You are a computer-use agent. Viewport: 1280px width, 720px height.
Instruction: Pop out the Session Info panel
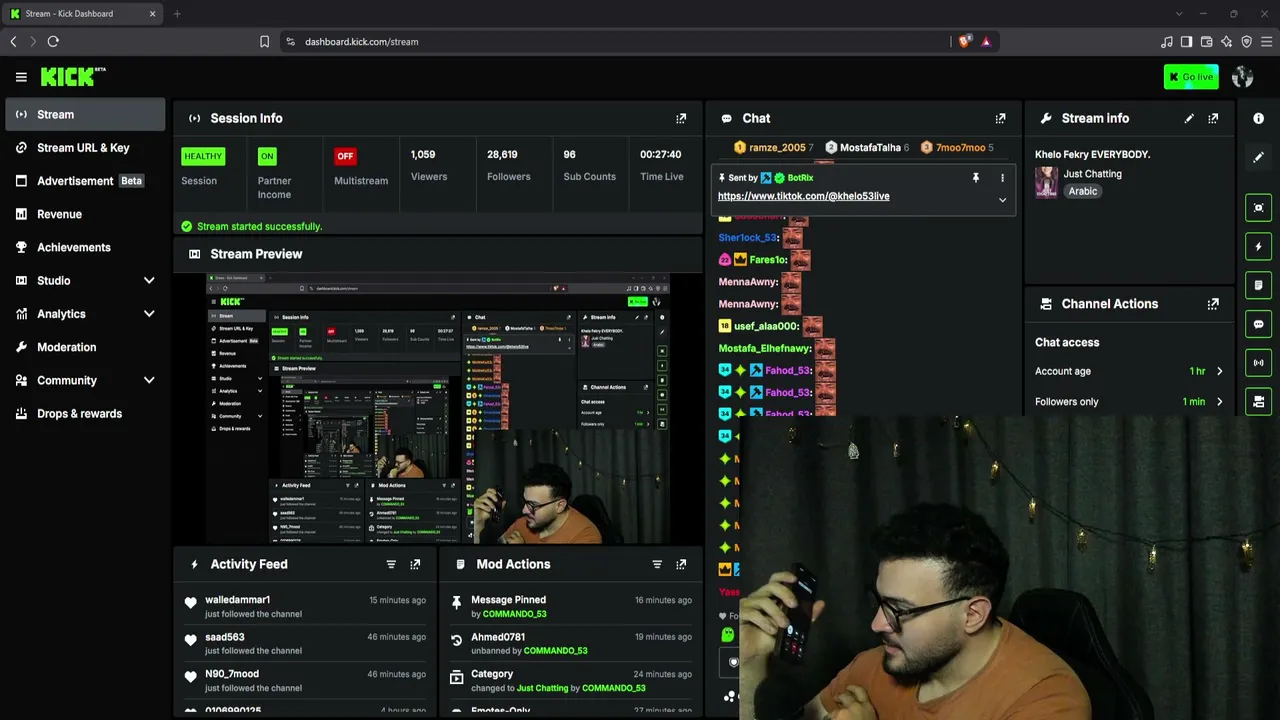pyautogui.click(x=681, y=118)
